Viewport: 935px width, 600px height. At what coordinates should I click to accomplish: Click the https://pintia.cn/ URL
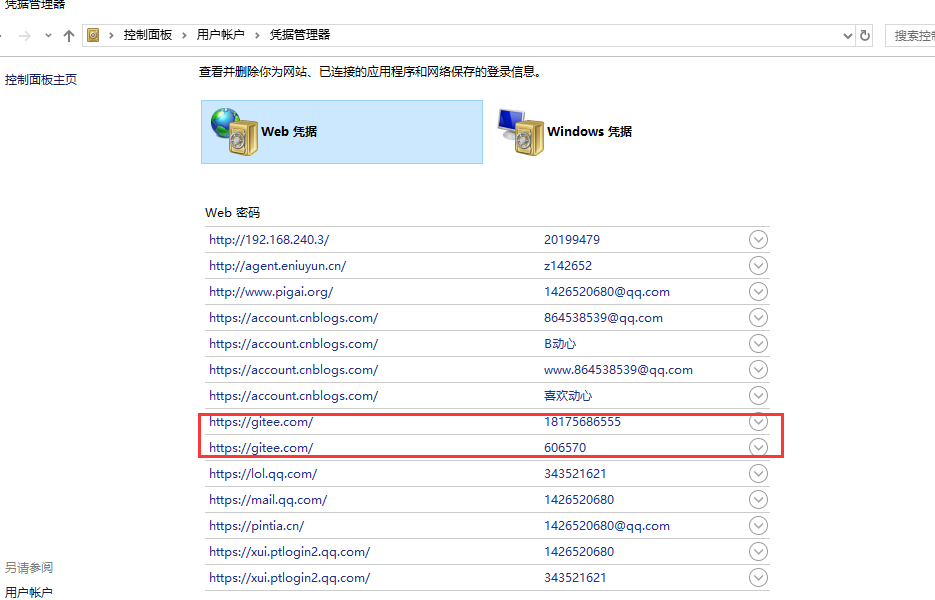coord(256,526)
